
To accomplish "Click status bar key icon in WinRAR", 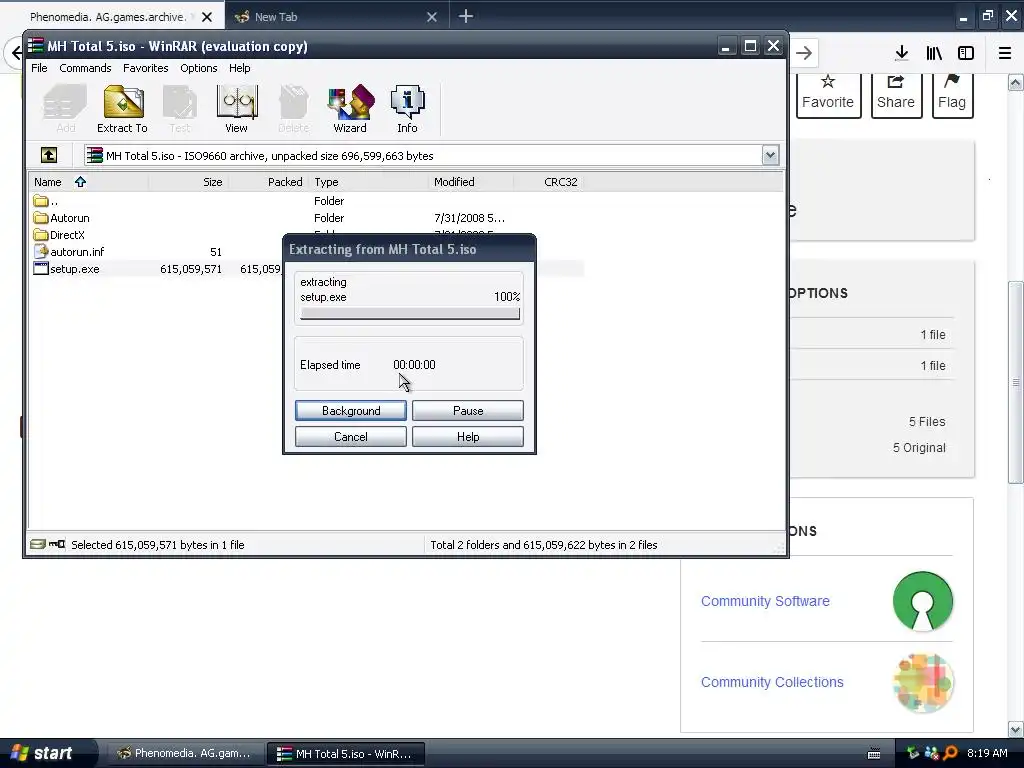I will click(x=57, y=544).
